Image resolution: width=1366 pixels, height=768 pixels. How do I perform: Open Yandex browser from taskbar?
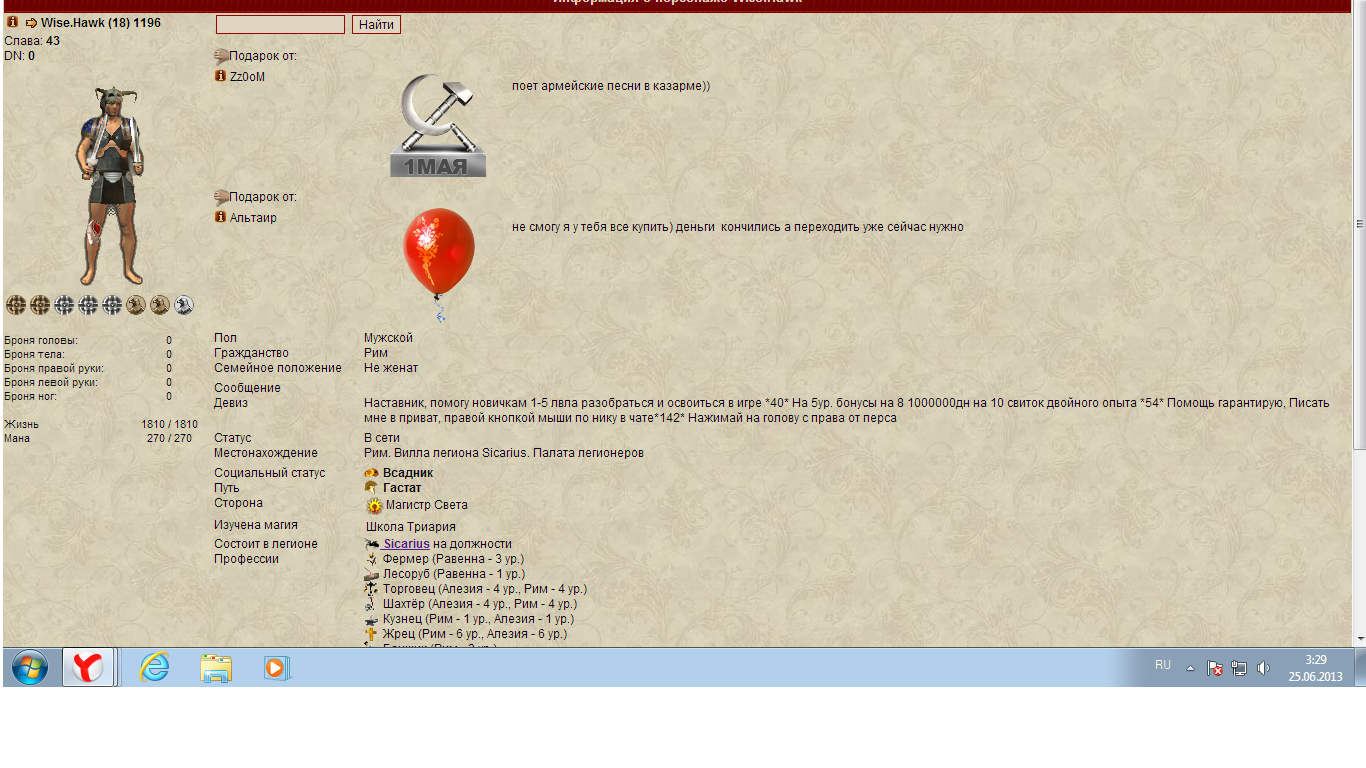(x=89, y=667)
